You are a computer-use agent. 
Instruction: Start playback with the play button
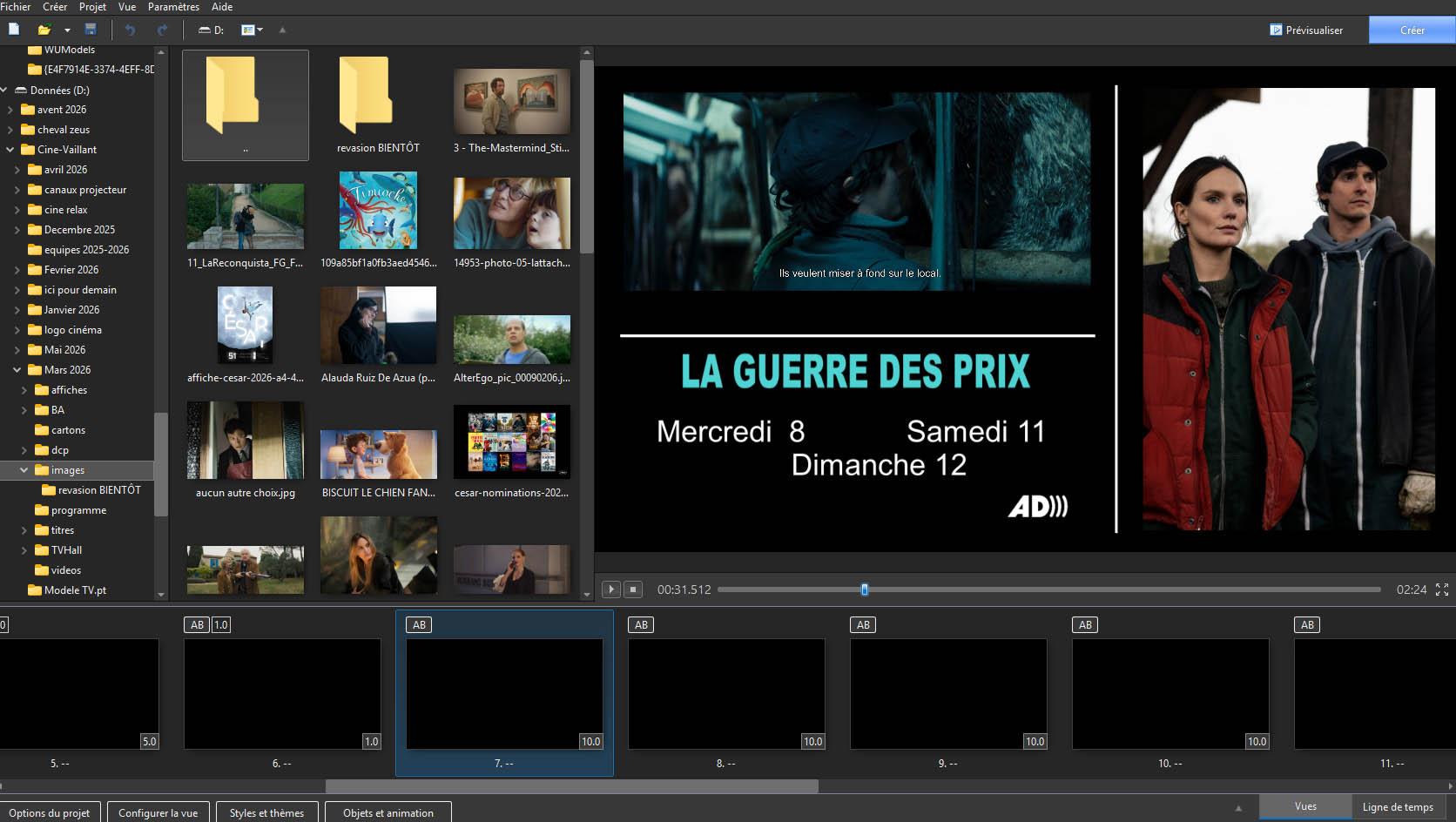[x=611, y=590]
